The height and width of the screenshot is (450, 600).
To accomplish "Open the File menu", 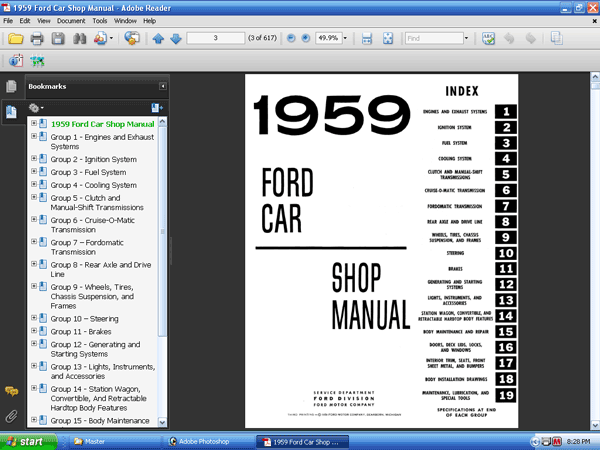I will tap(8, 21).
